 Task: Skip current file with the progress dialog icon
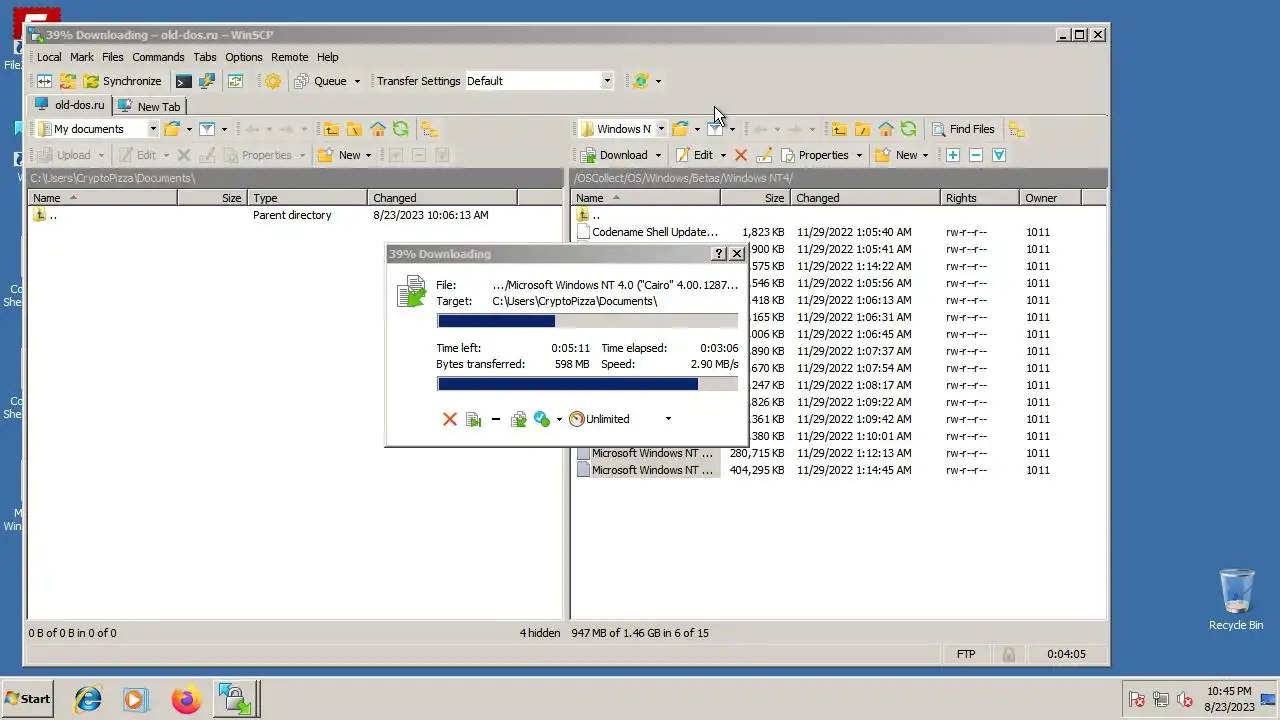point(473,419)
